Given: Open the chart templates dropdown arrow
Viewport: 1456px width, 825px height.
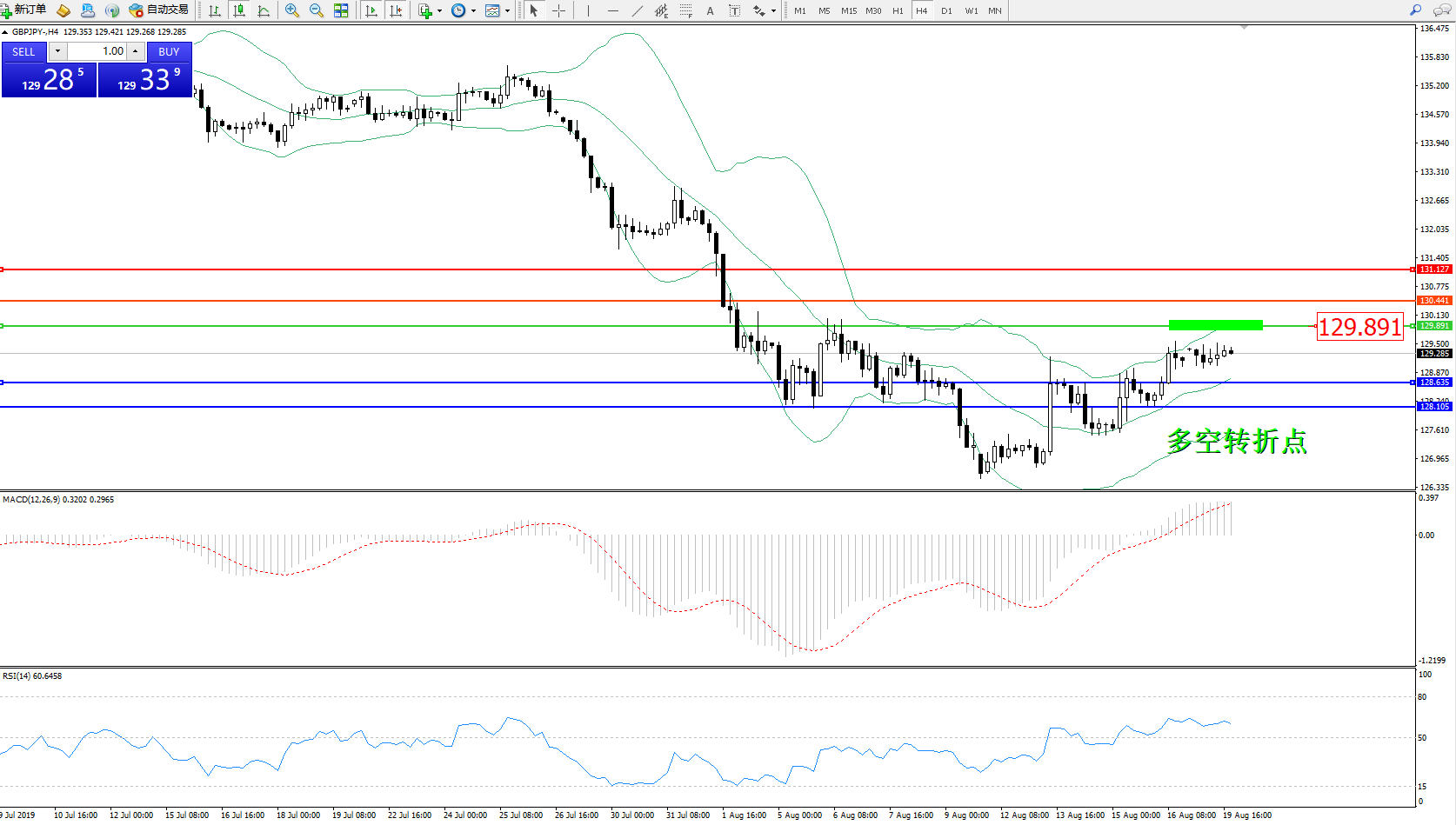Looking at the screenshot, I should (508, 11).
